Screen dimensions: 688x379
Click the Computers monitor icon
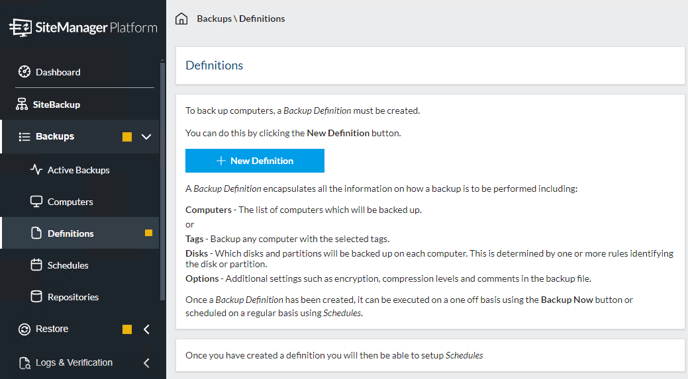coord(36,202)
